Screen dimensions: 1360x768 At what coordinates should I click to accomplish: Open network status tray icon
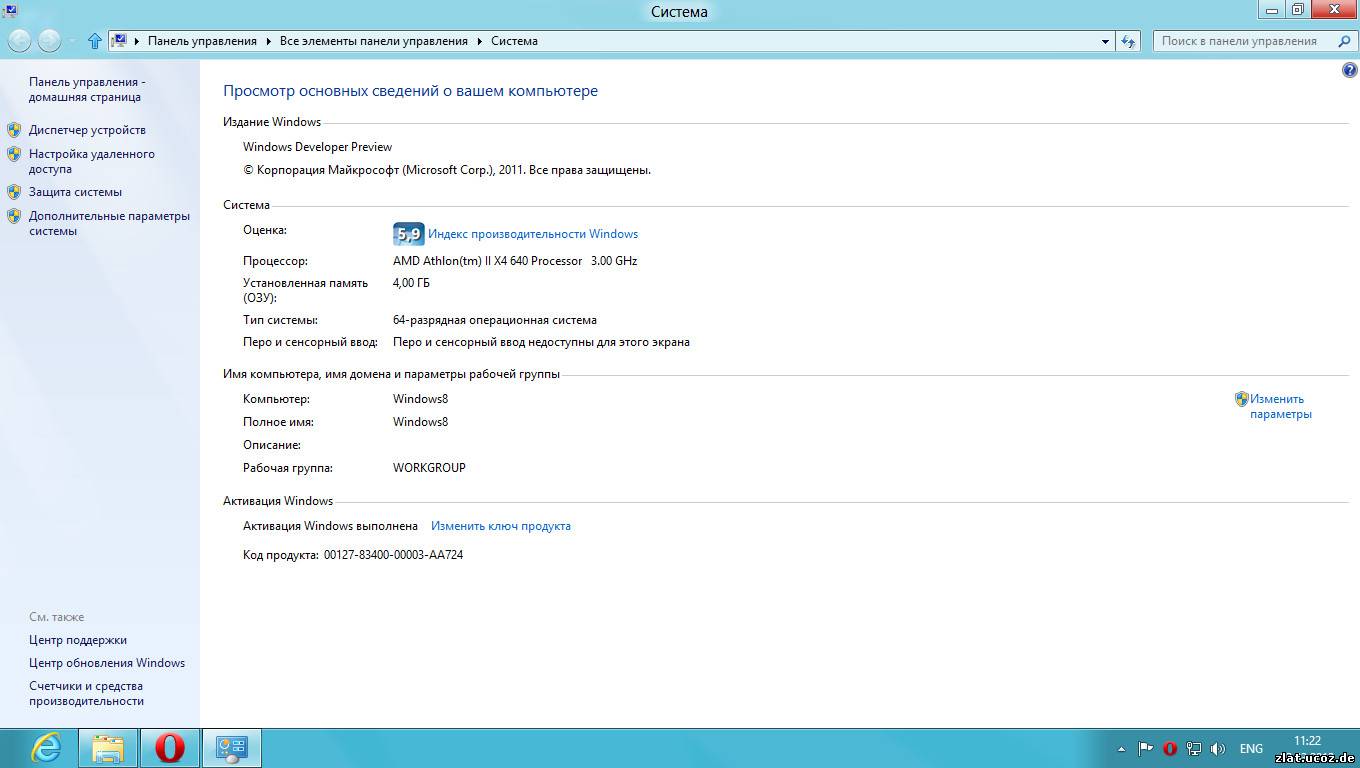(1194, 748)
